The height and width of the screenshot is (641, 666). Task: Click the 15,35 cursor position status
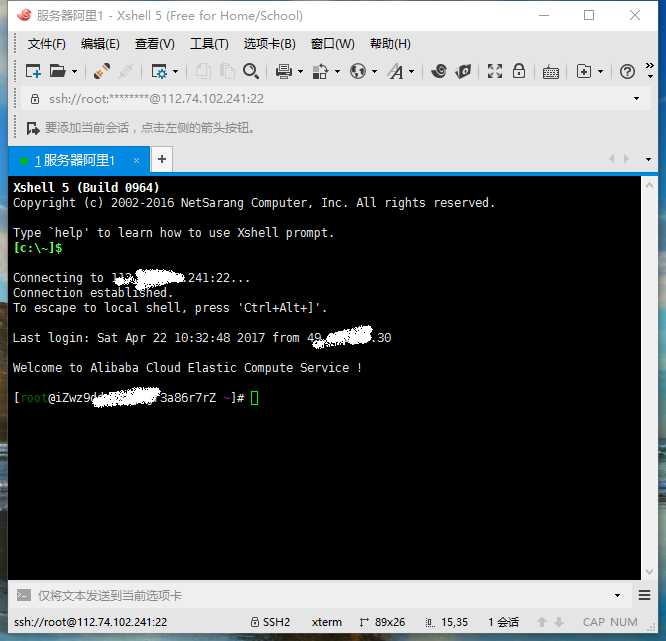click(x=447, y=622)
